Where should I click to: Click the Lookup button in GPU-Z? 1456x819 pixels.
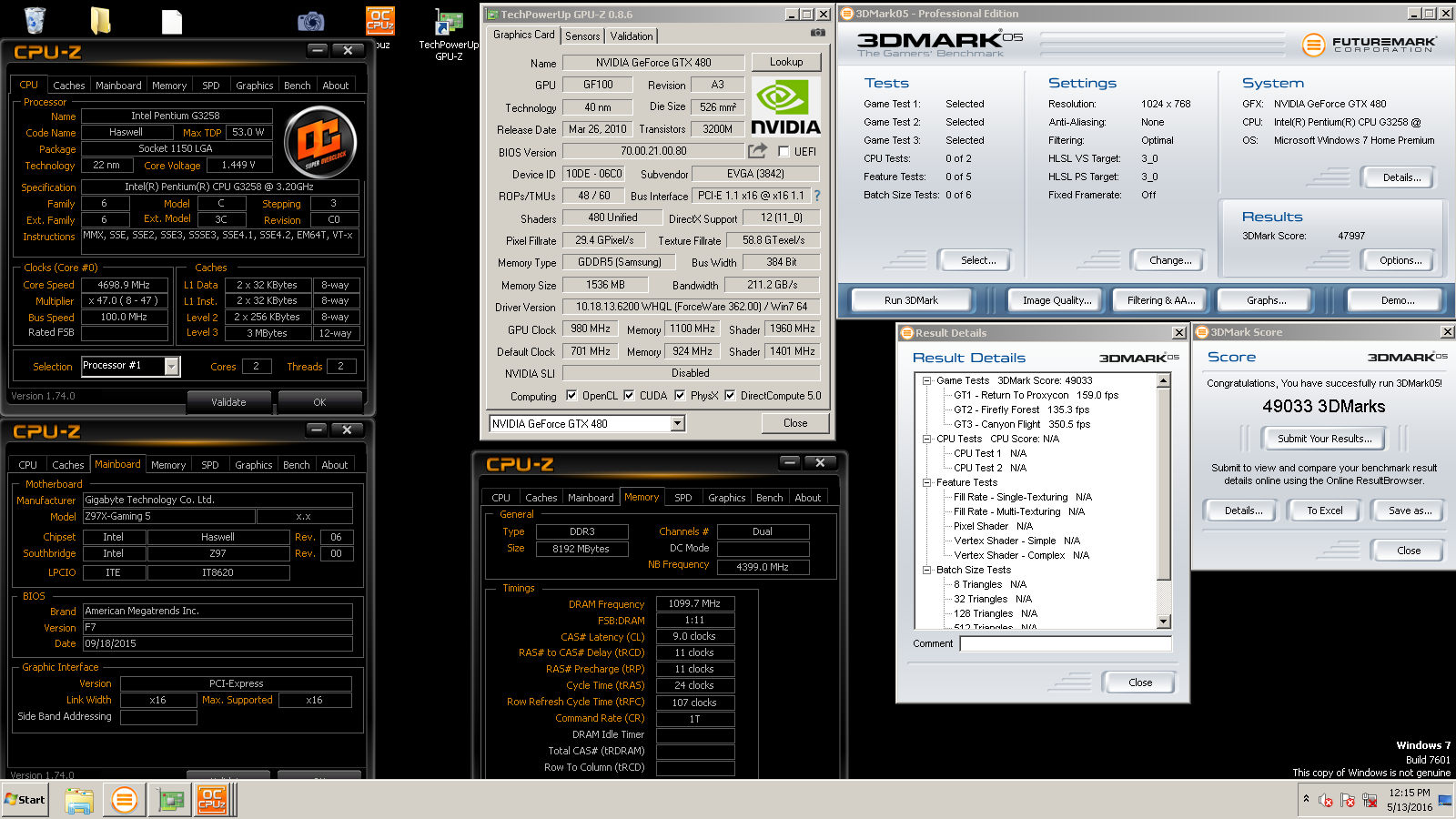click(x=786, y=62)
